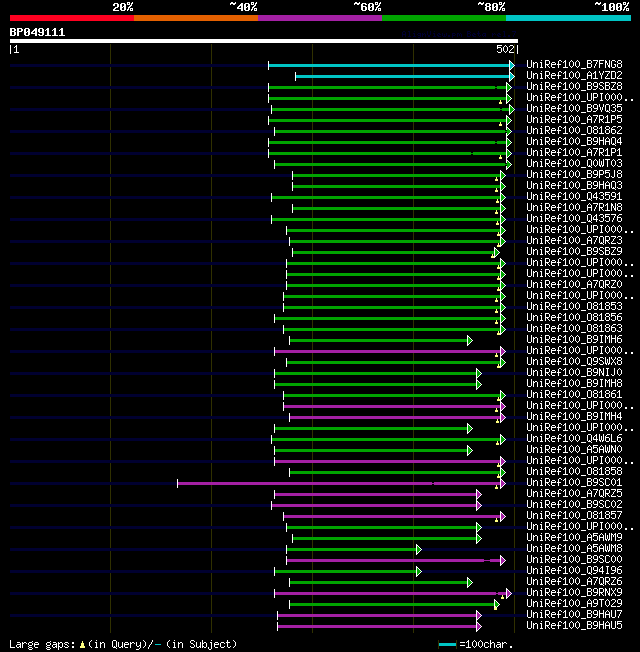Viewport: 640px width, 652px height.
Task: Click the red 20% identity legend segment
Action: point(72,18)
